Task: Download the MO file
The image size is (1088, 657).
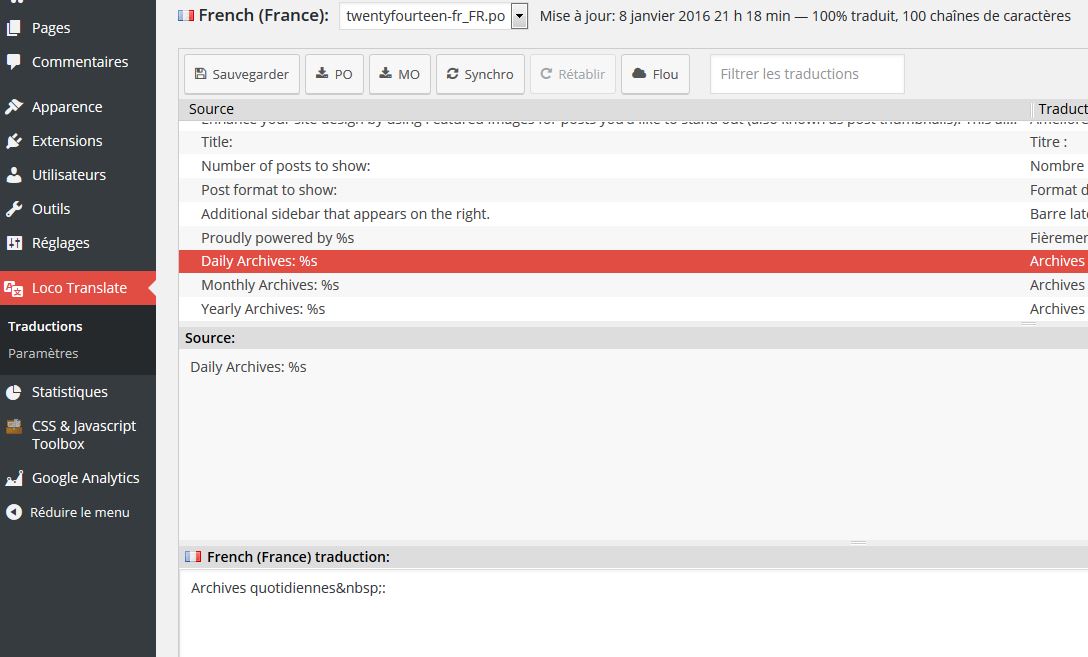Action: [x=400, y=74]
